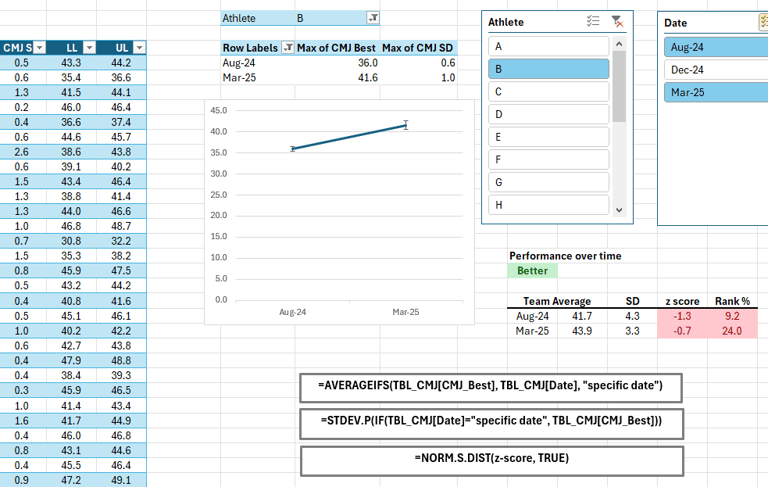This screenshot has width=768, height=487.
Task: Select LL cell 47.9
Action: click(x=71, y=361)
